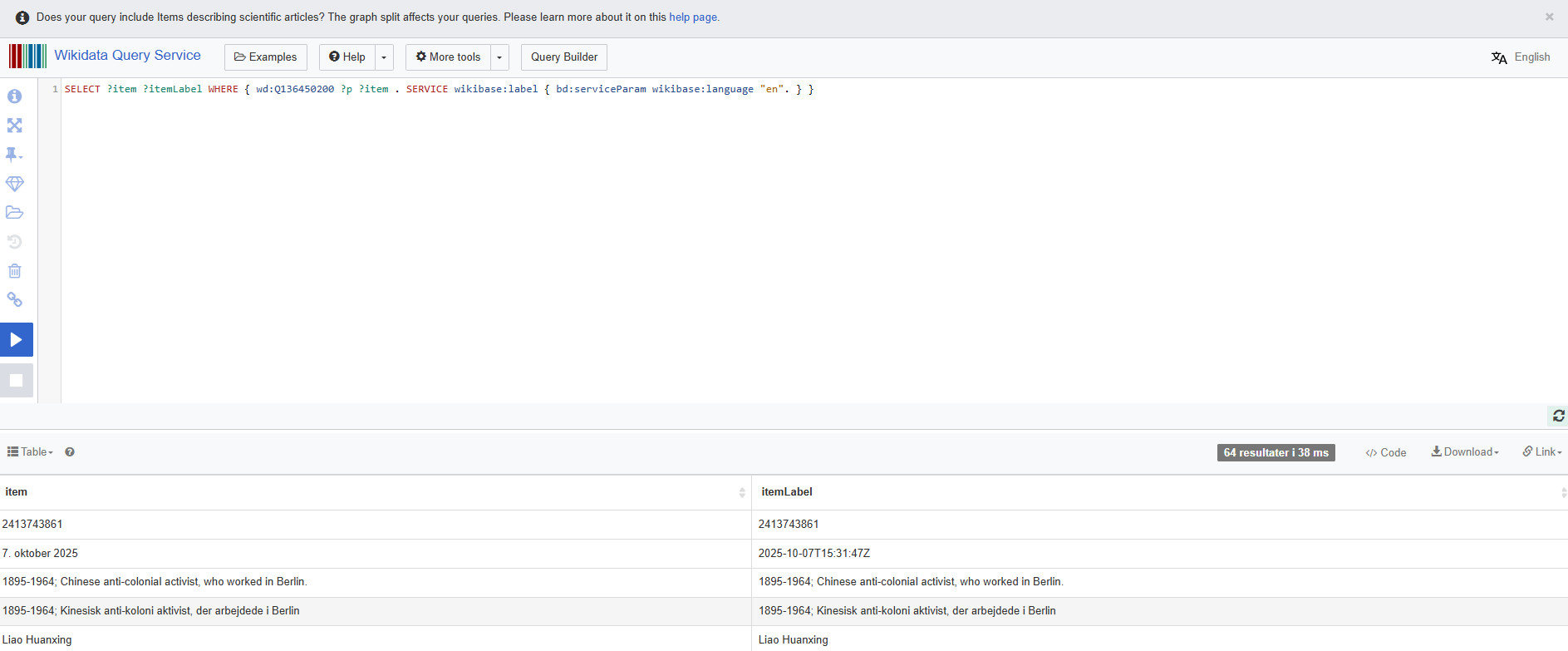Expand the Help dropdown arrow
This screenshot has width=1568, height=651.
point(384,57)
